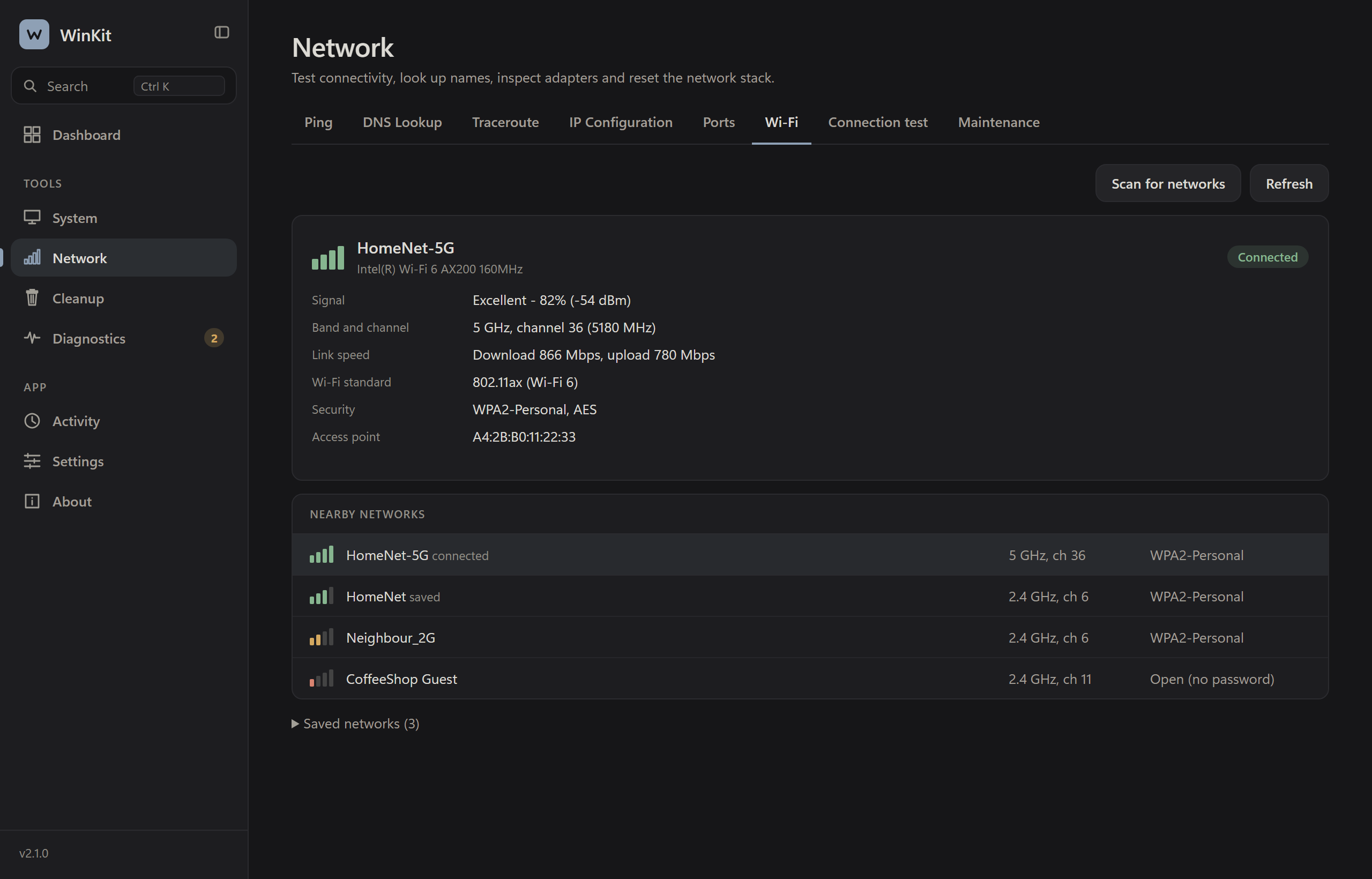
Task: Click signal bars icon in HomeNet saved row
Action: pos(322,596)
